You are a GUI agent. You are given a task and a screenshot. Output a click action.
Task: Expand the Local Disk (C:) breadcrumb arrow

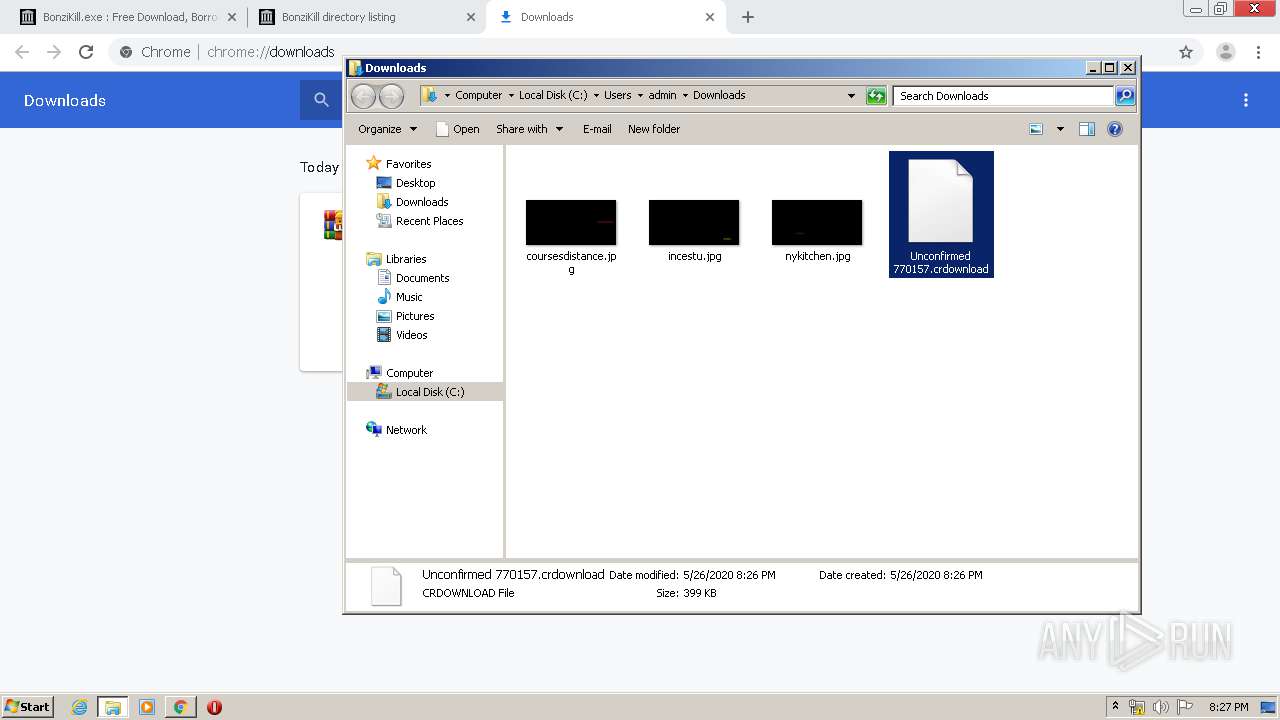point(596,96)
